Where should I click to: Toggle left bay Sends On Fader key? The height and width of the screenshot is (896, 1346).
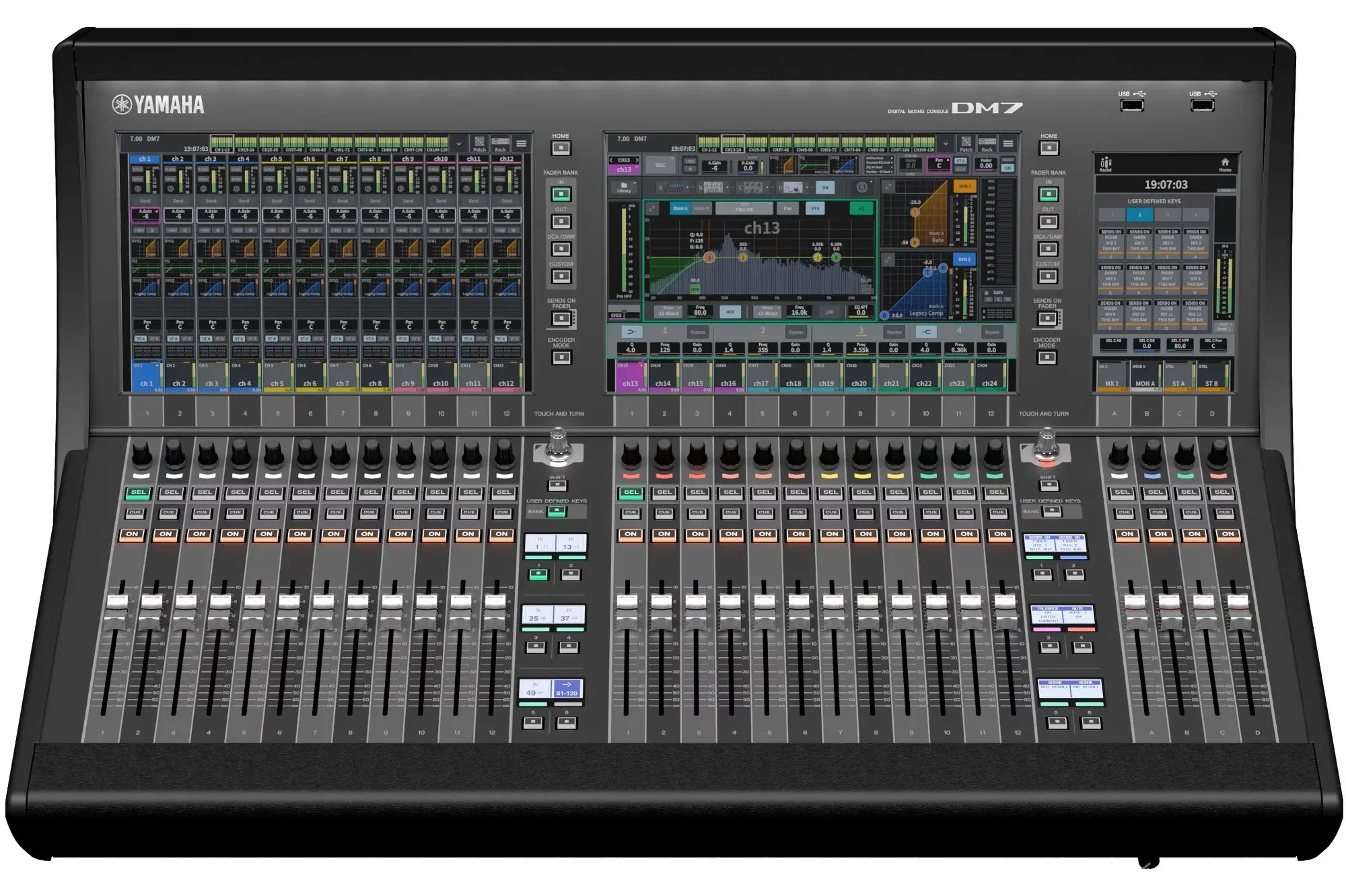(561, 319)
